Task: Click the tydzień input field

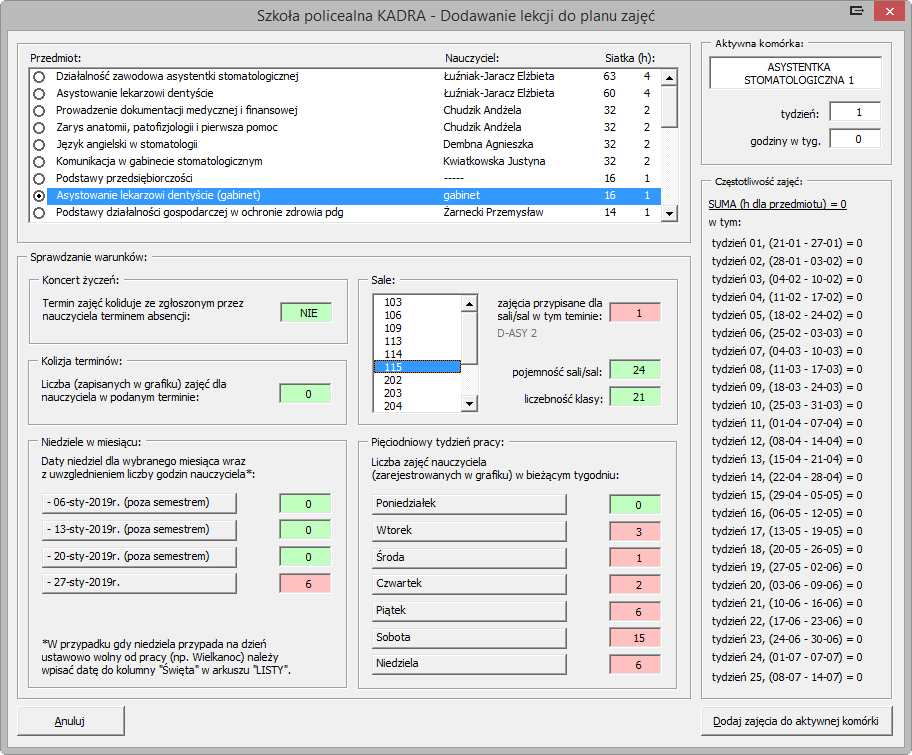Action: pos(855,113)
